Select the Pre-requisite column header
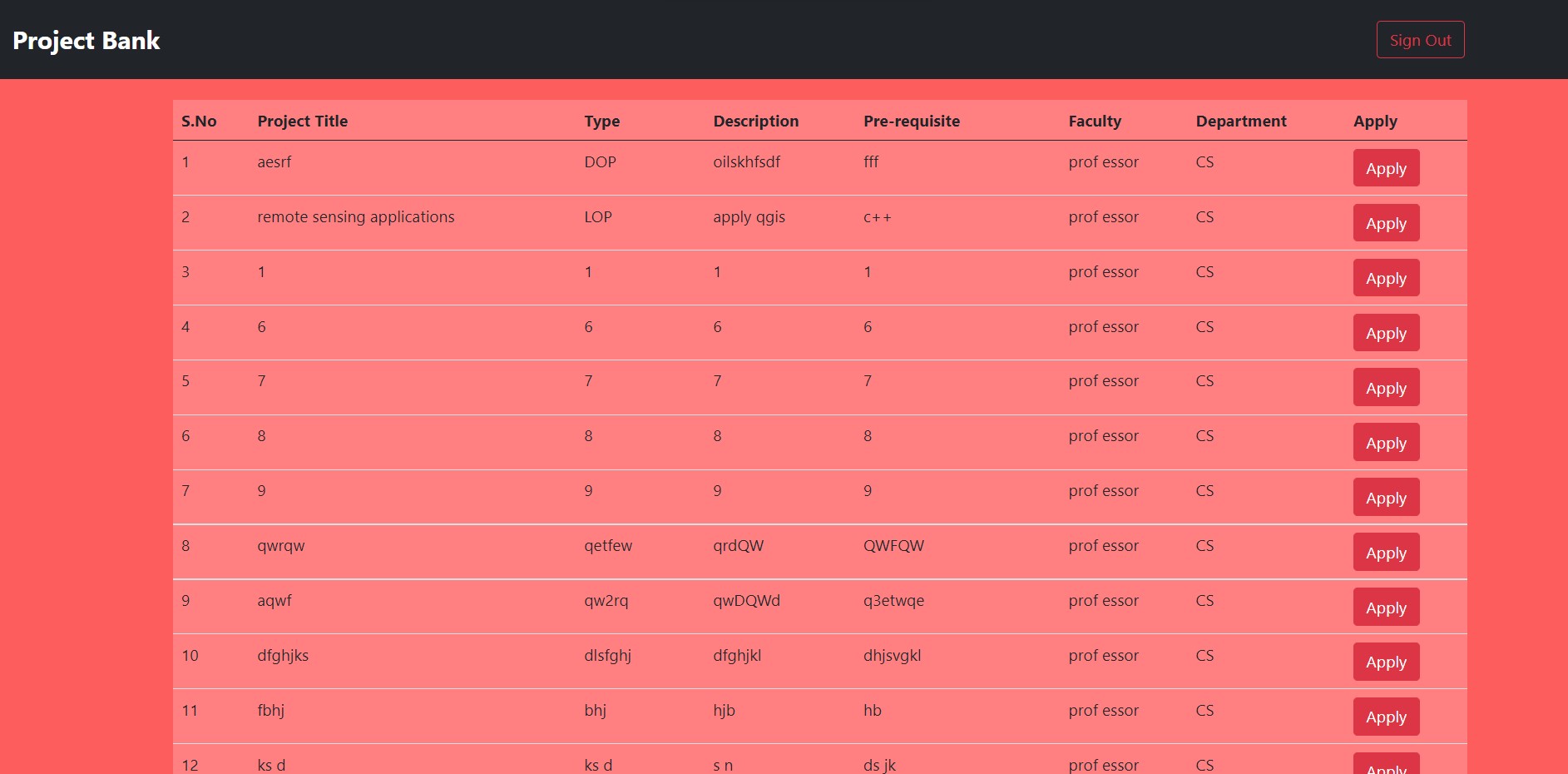 coord(912,121)
